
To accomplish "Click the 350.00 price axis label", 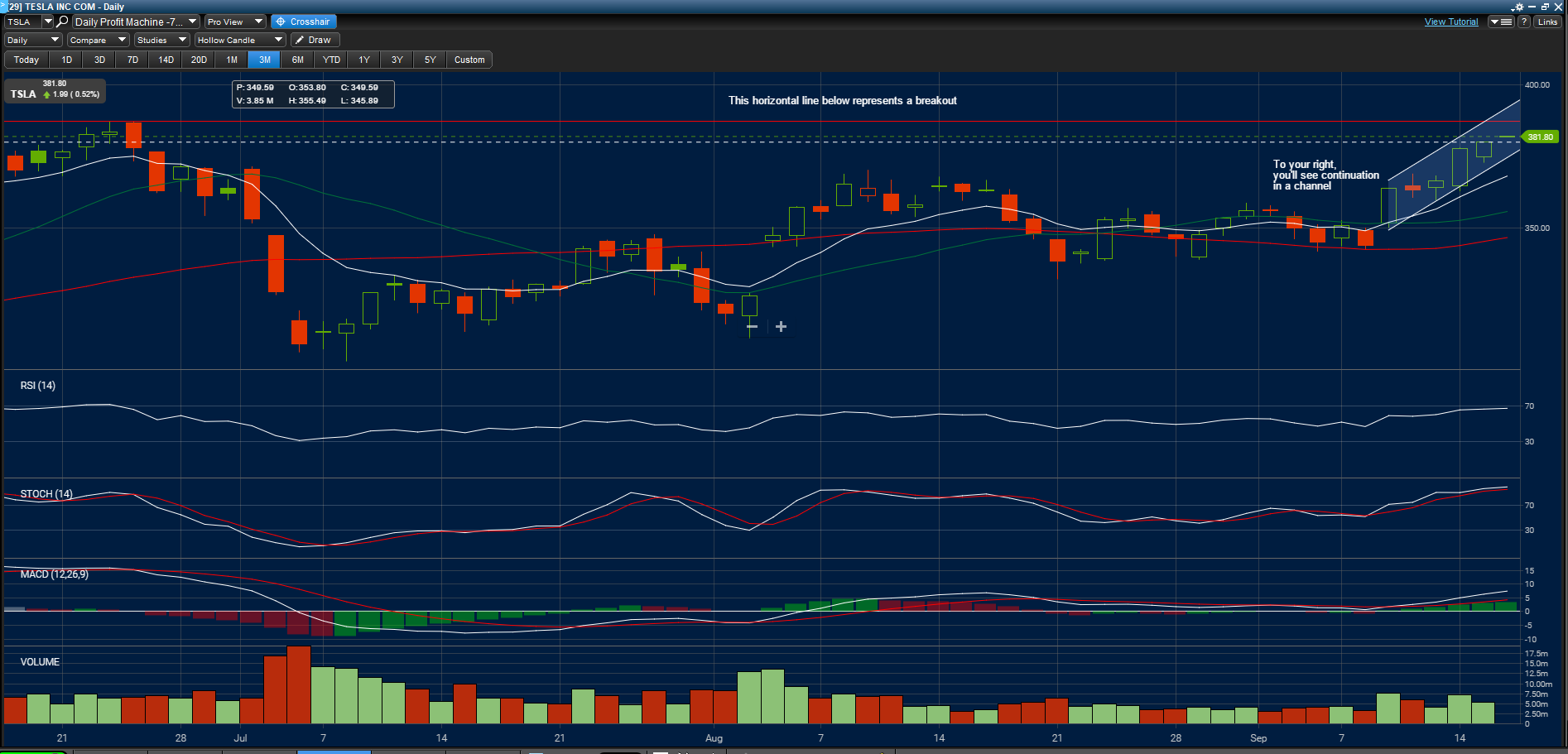I will tap(1537, 228).
